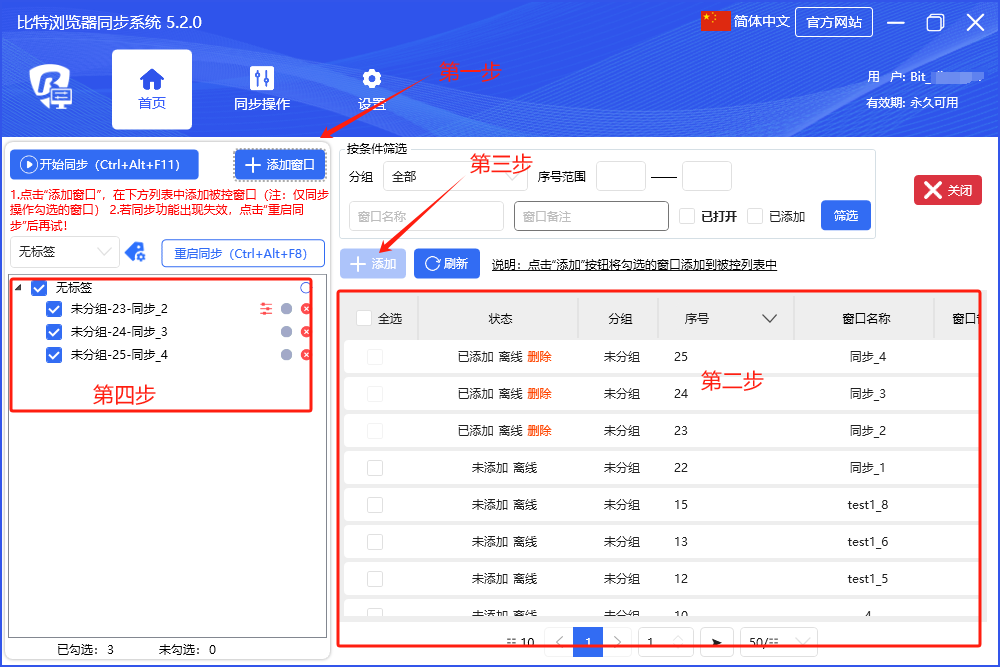Switch to the 同步操作 tab
The image size is (1000, 667).
[262, 89]
